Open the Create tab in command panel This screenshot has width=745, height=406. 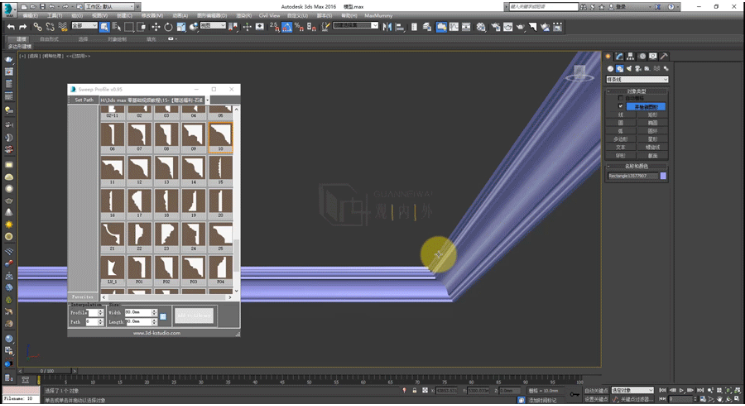(x=608, y=57)
